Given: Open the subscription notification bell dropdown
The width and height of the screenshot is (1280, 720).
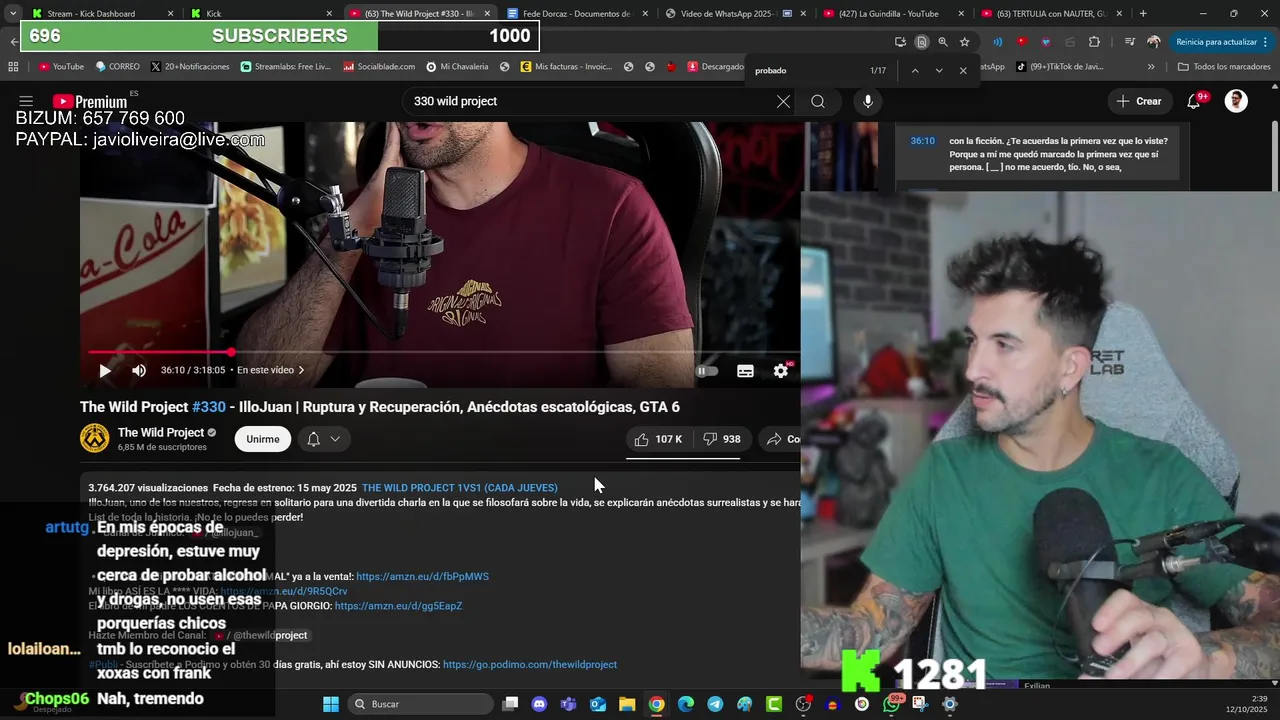Looking at the screenshot, I should (323, 439).
